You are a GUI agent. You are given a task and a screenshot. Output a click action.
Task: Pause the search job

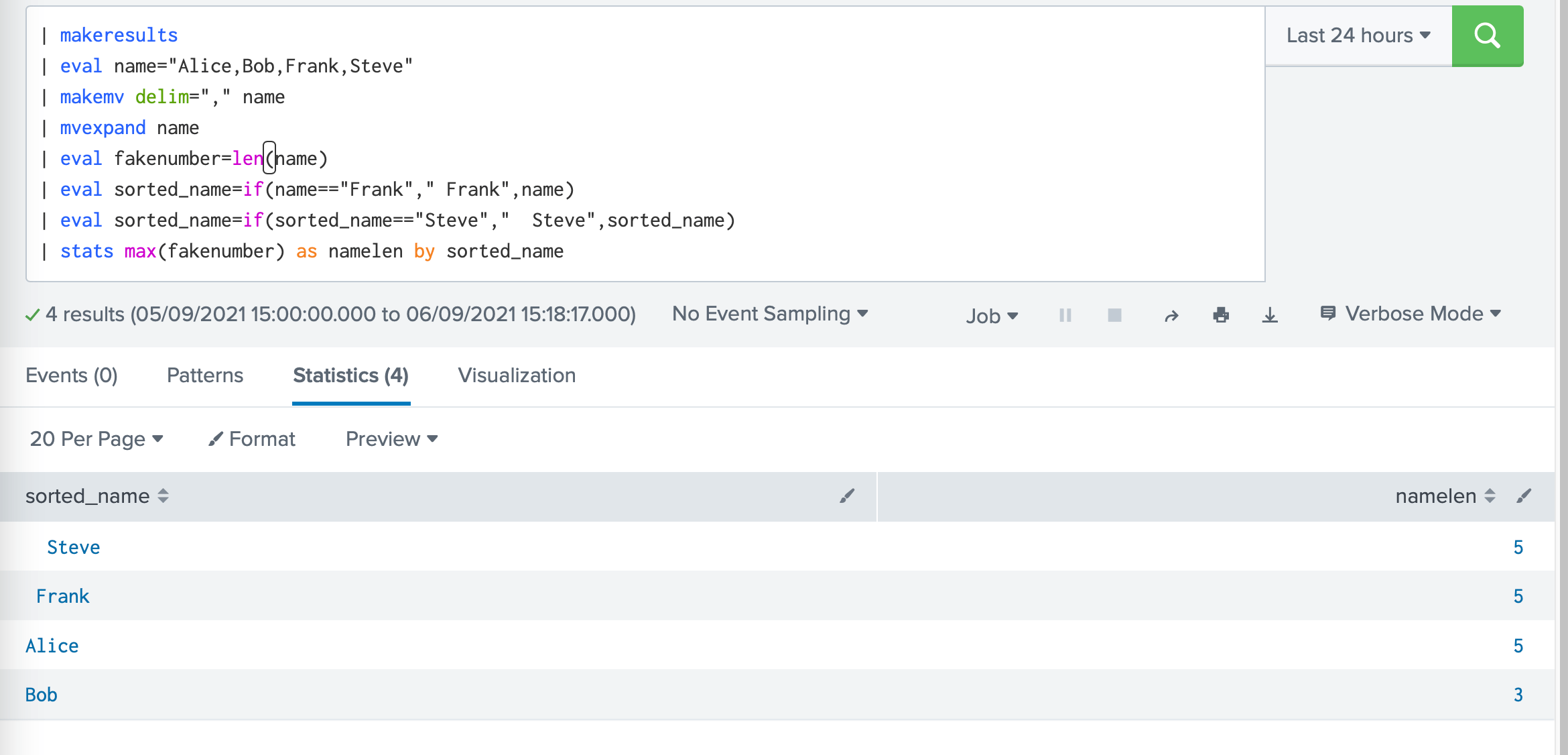(1065, 315)
